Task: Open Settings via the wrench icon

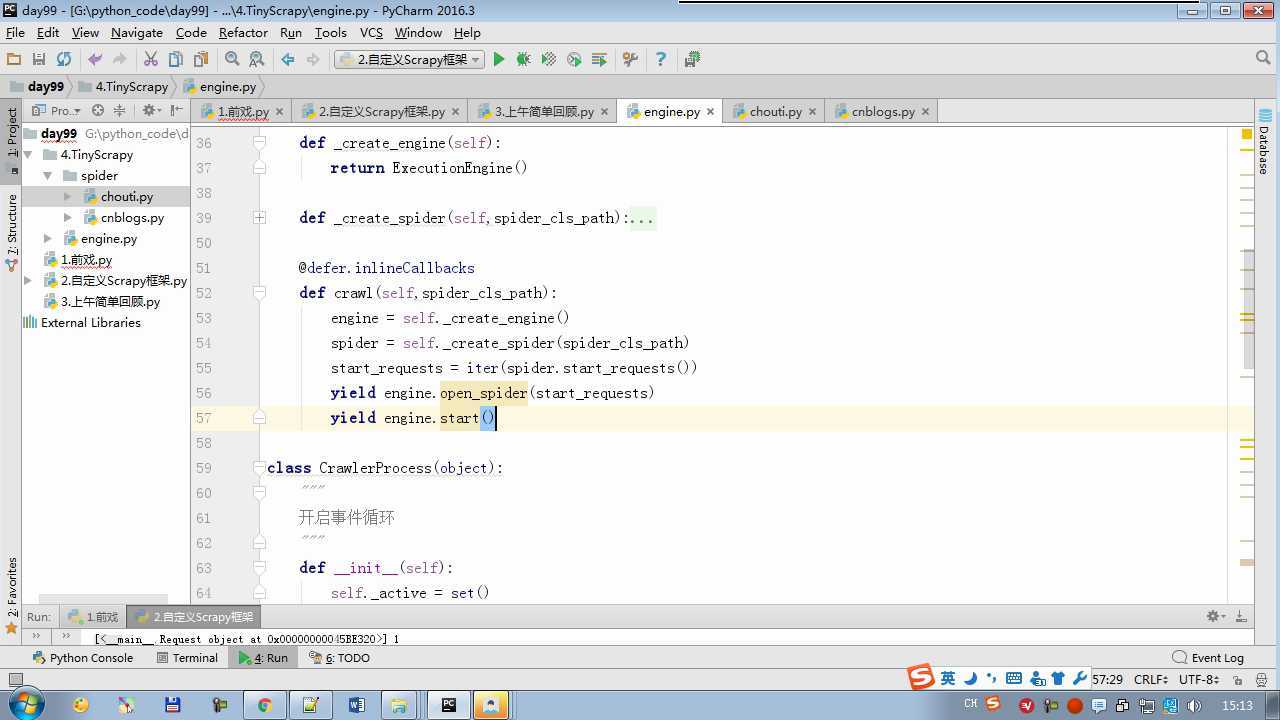Action: (630, 60)
